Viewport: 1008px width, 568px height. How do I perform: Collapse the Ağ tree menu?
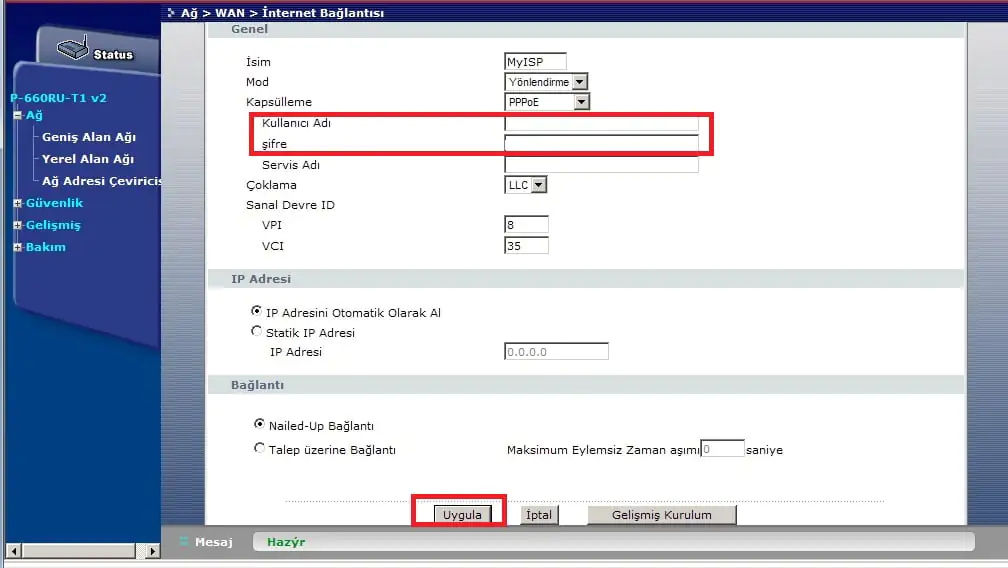17,115
